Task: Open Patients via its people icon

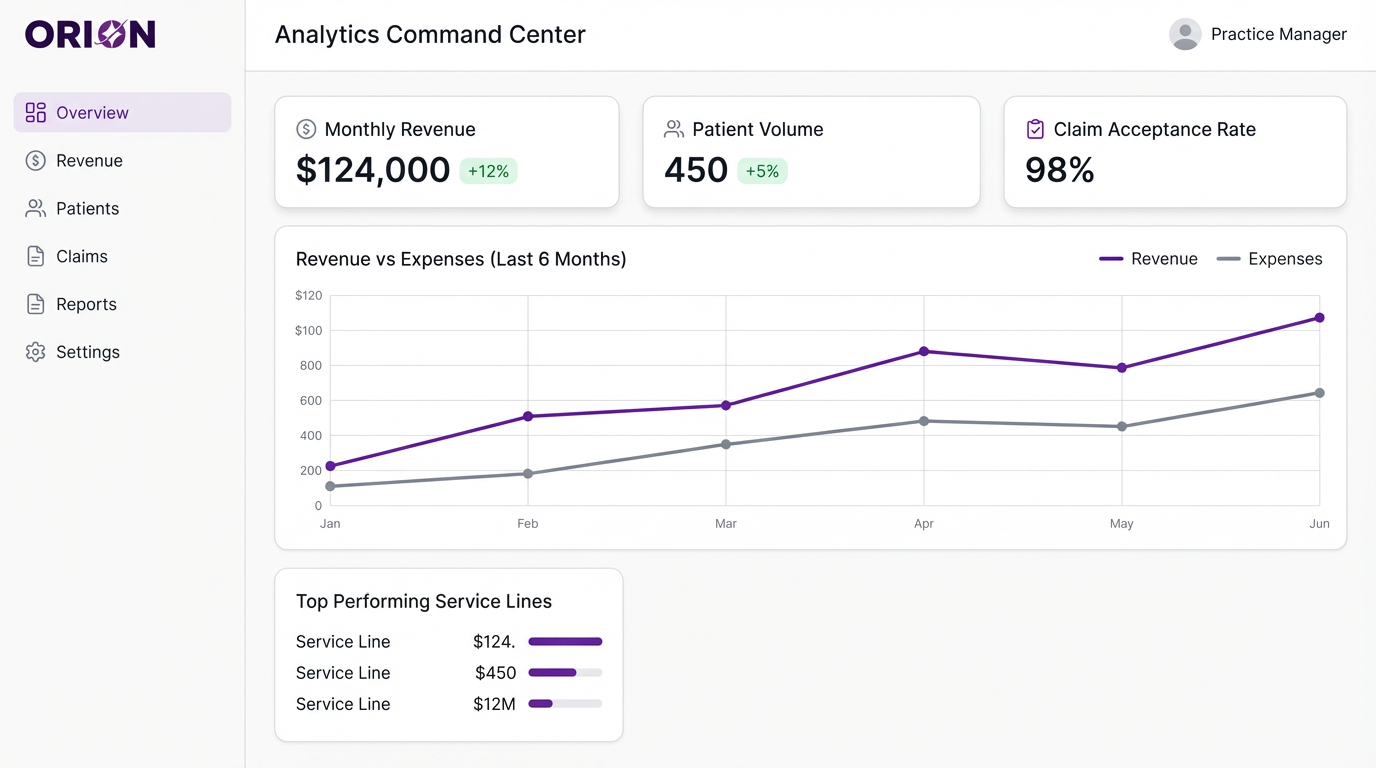Action: pos(35,208)
